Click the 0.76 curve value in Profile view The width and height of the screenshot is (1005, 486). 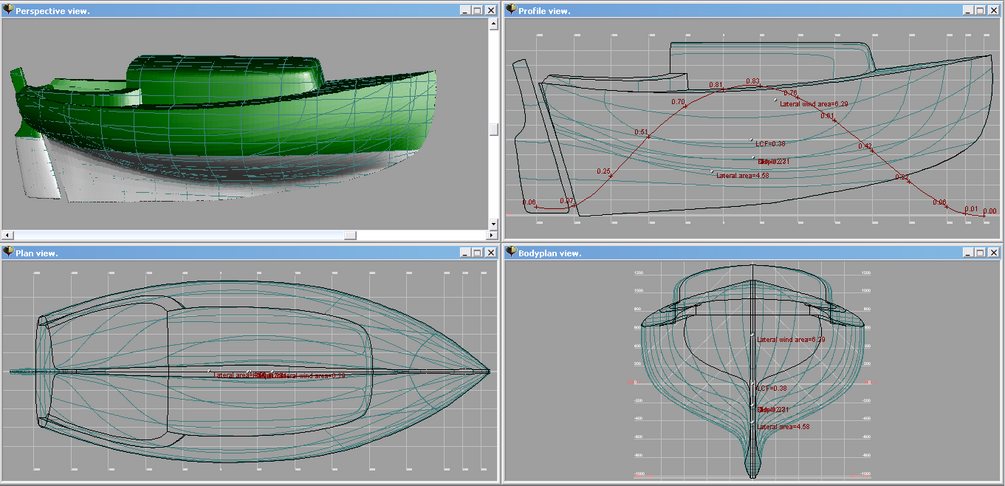point(790,93)
